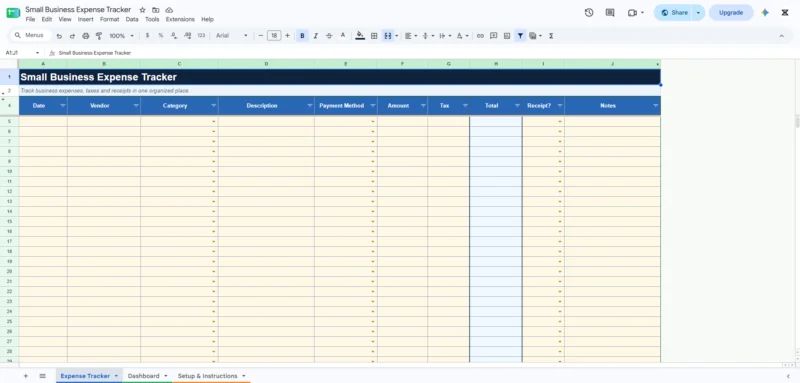Click the Upgrade button
This screenshot has height=383, width=800.
(731, 13)
